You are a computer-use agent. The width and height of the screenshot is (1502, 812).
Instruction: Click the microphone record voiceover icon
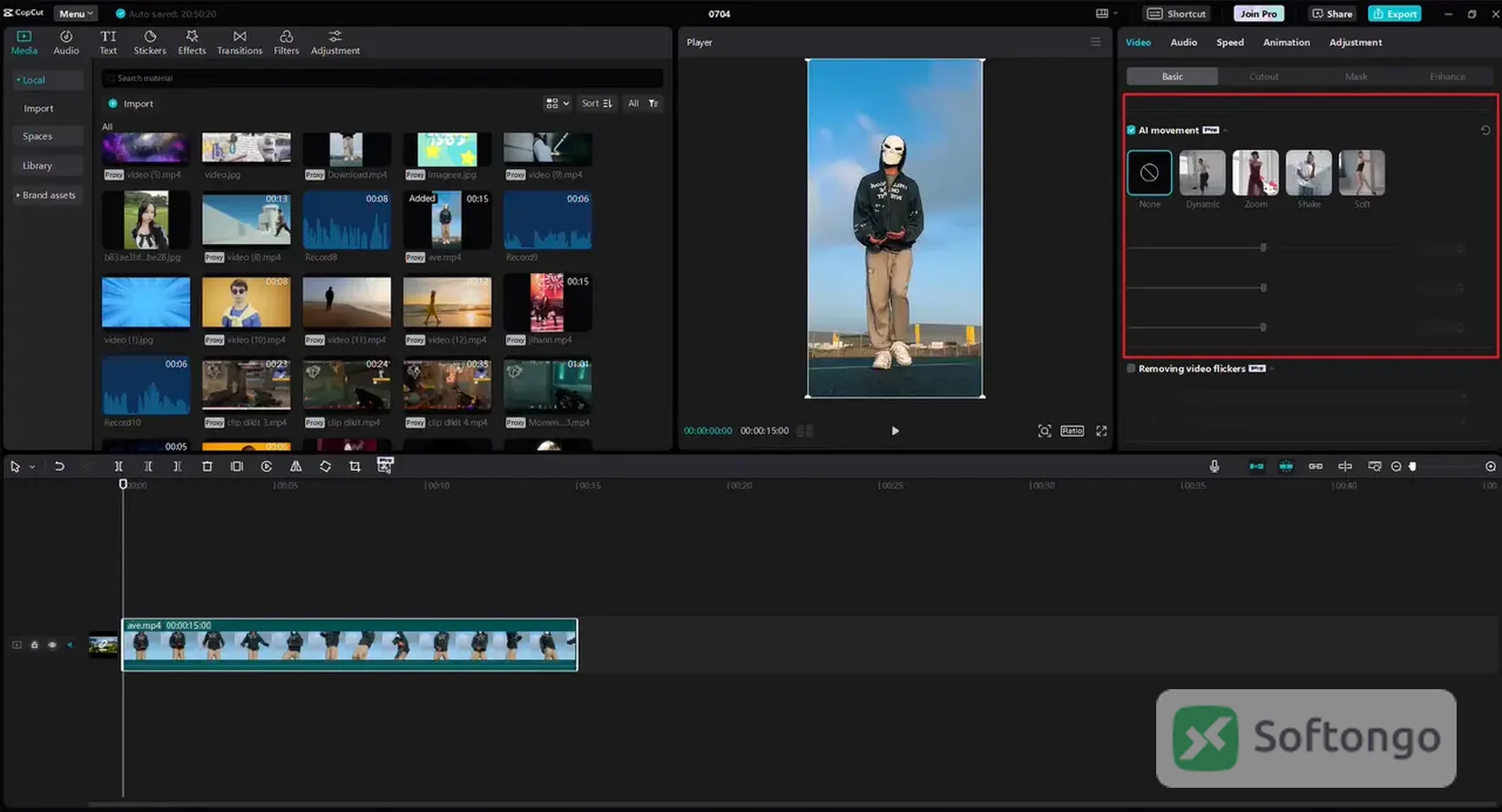[1214, 466]
